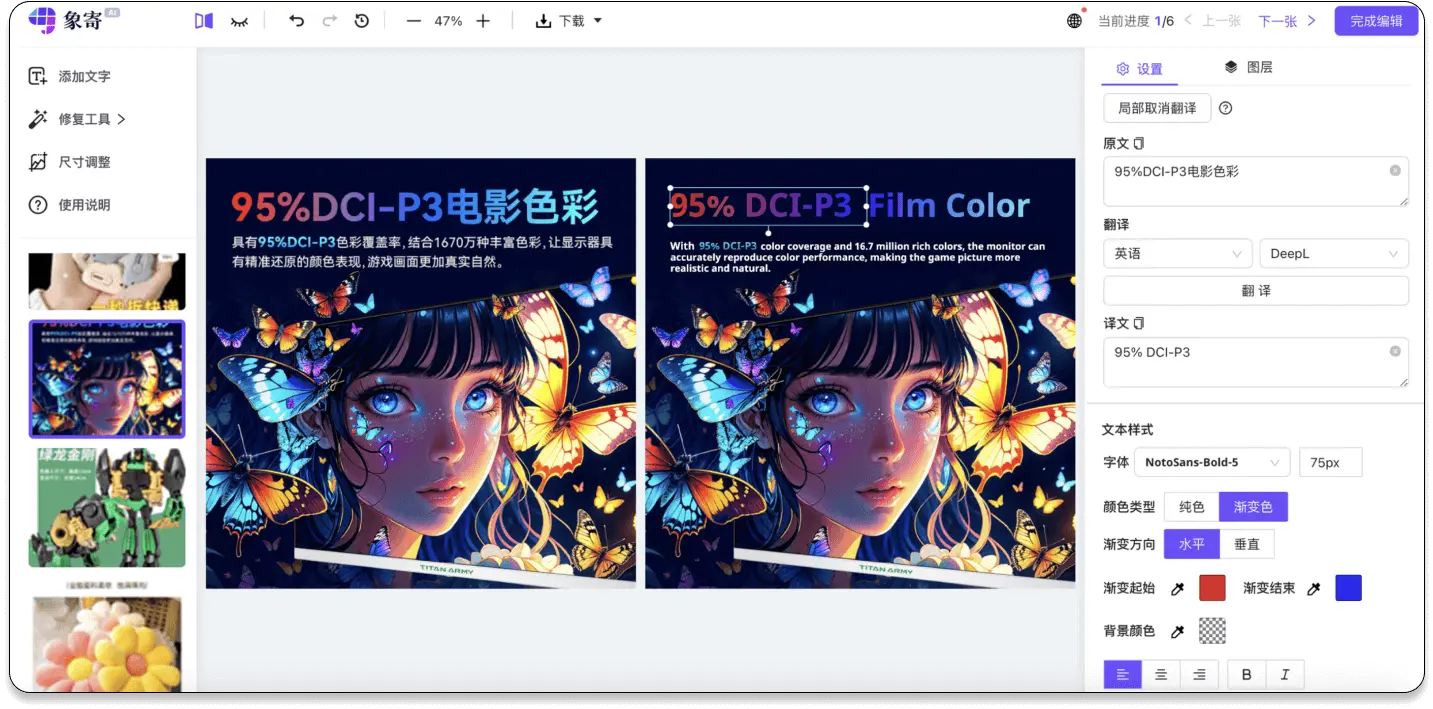Switch to the 图层 layers tab
1433x709 pixels.
pyautogui.click(x=1248, y=67)
